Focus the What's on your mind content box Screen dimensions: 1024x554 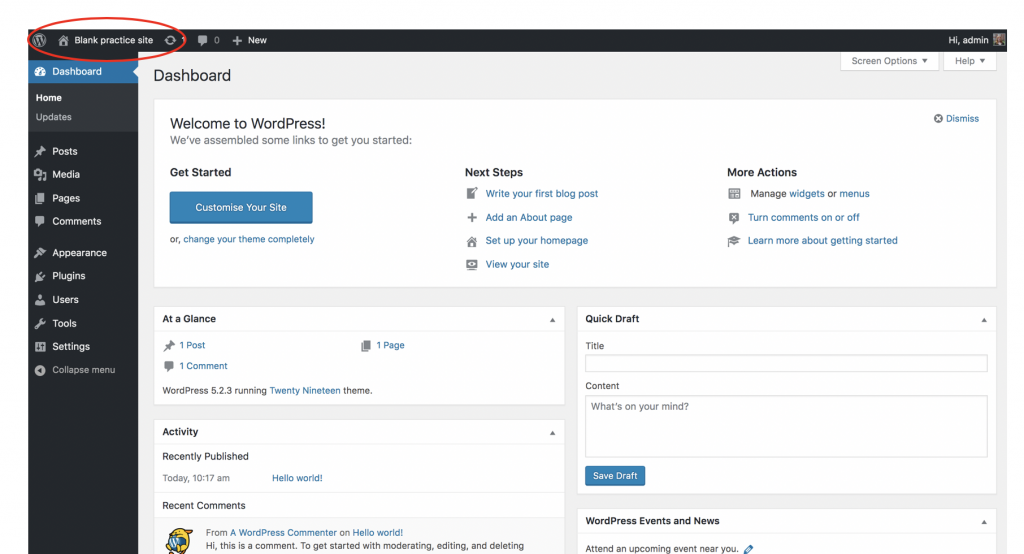pyautogui.click(x=786, y=427)
